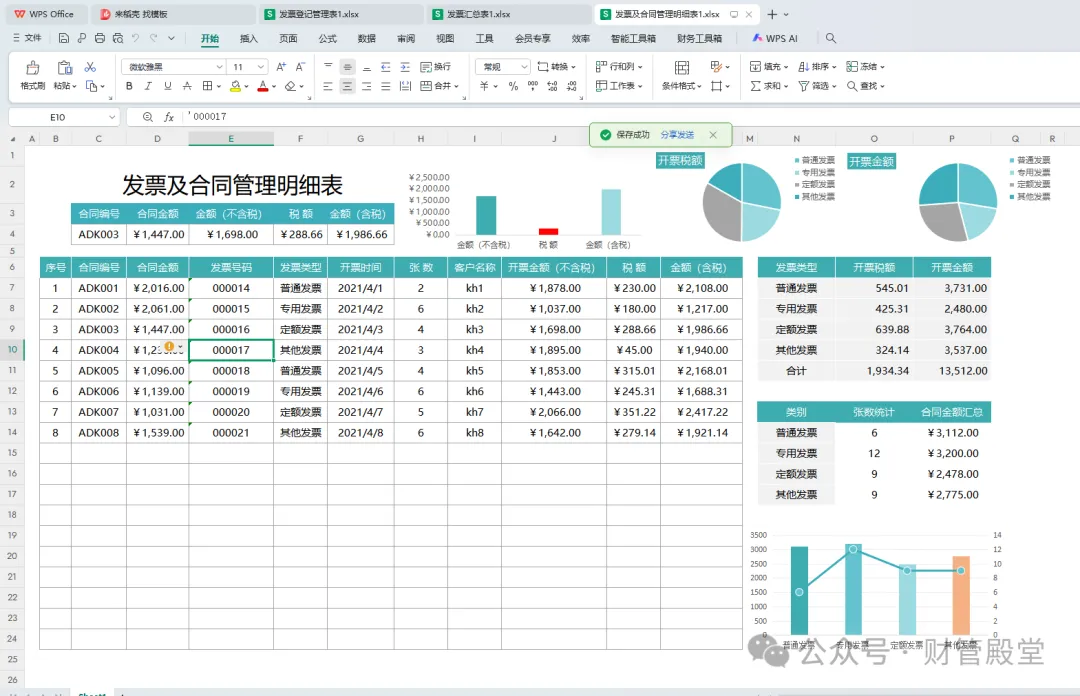Click the Format Painter (格式刷) brush icon
Viewport: 1080px width, 696px height.
pos(32,68)
